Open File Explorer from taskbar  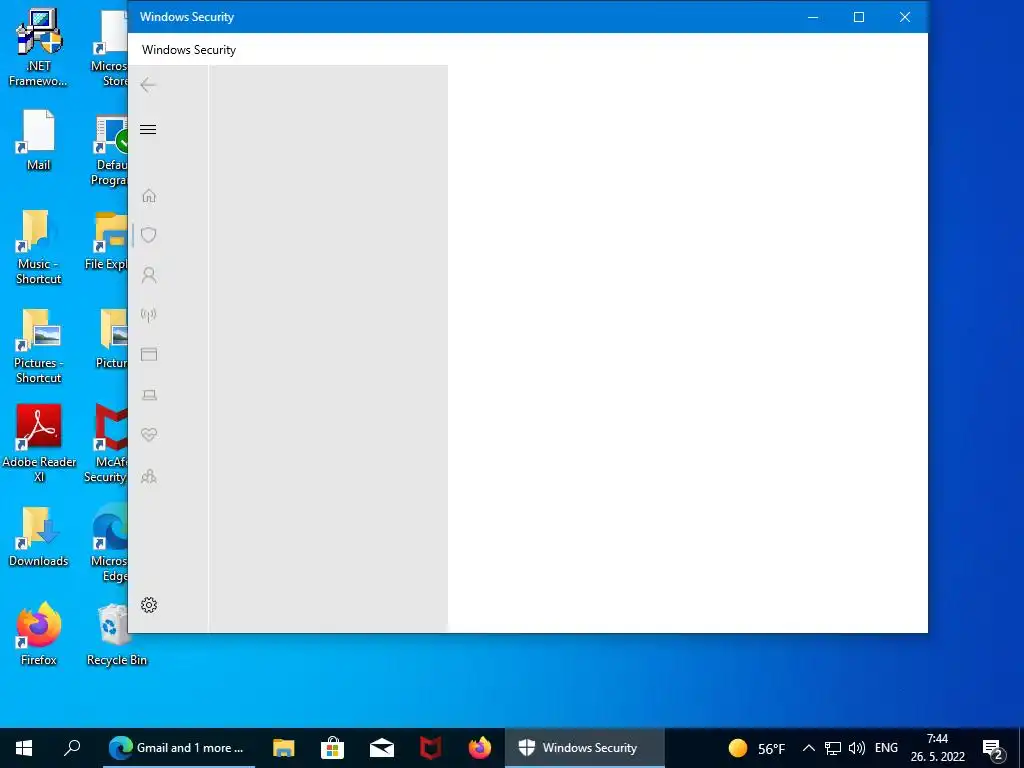click(283, 748)
